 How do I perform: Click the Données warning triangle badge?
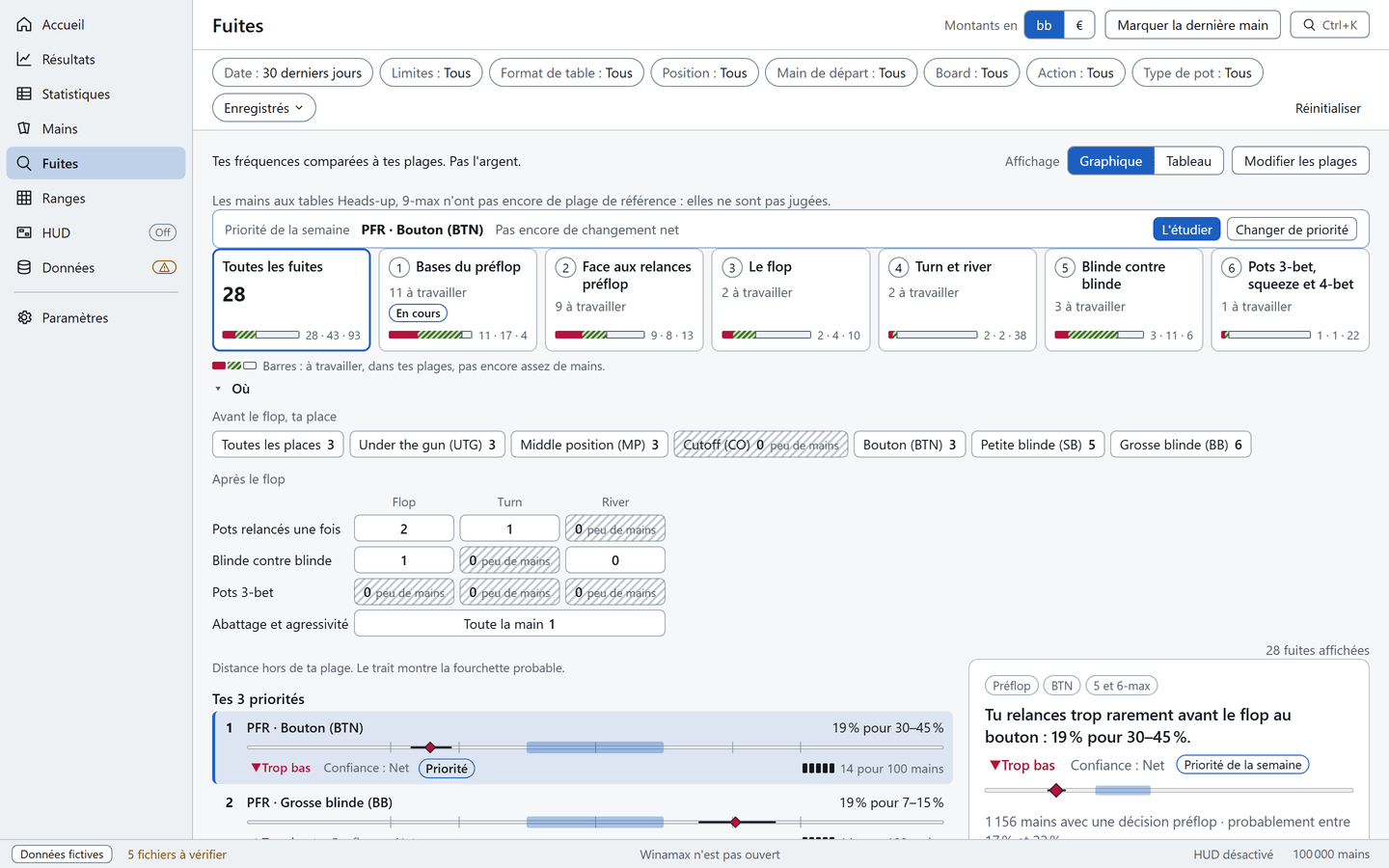(164, 267)
